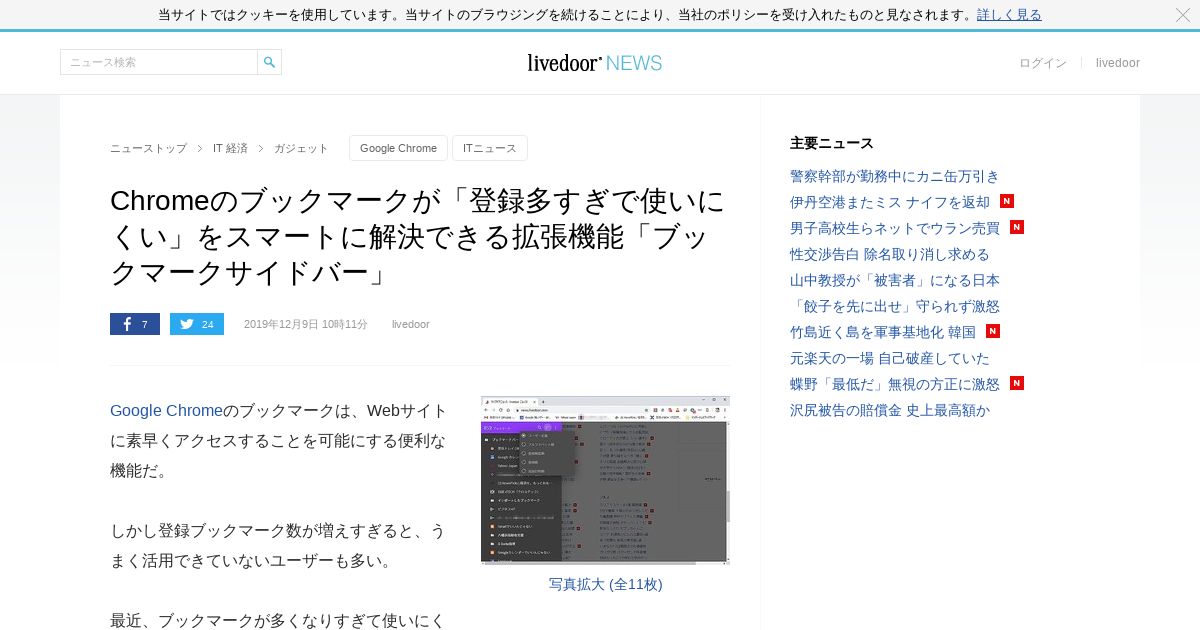The height and width of the screenshot is (630, 1200).
Task: Read 蝶野「最低だ」無視の方正に激怒 headline
Action: pos(895,384)
